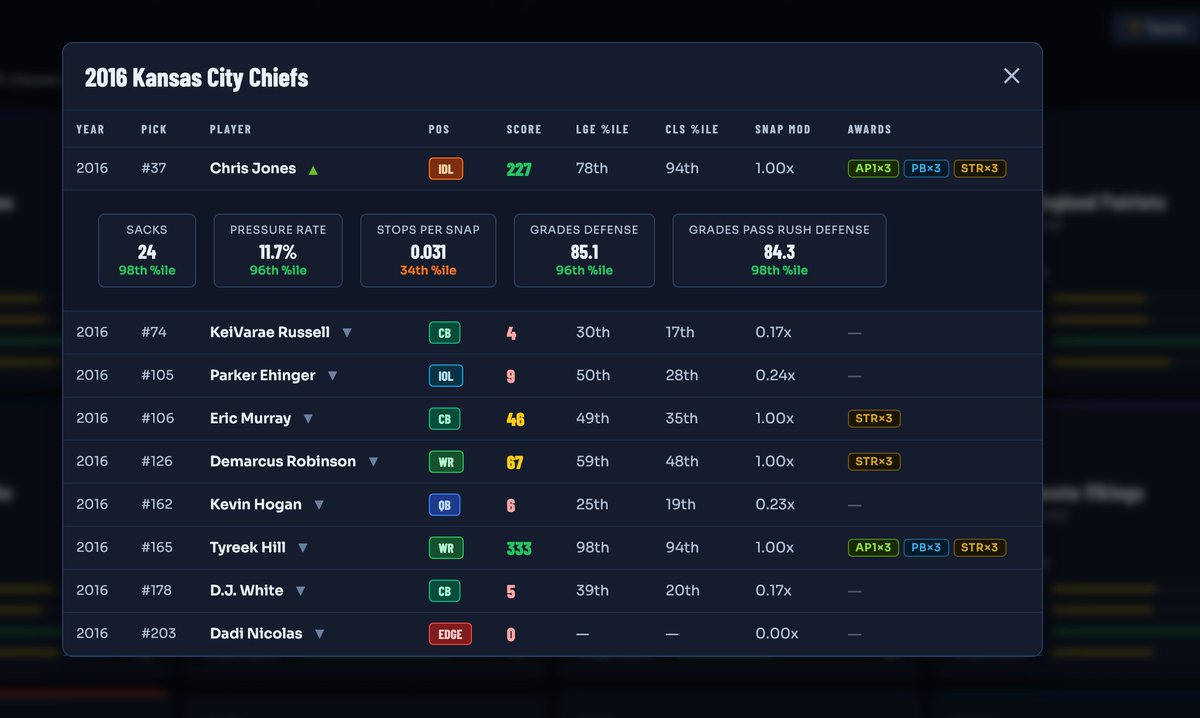
Task: Click the WR badge in Tyreek Hill row
Action: click(x=445, y=548)
